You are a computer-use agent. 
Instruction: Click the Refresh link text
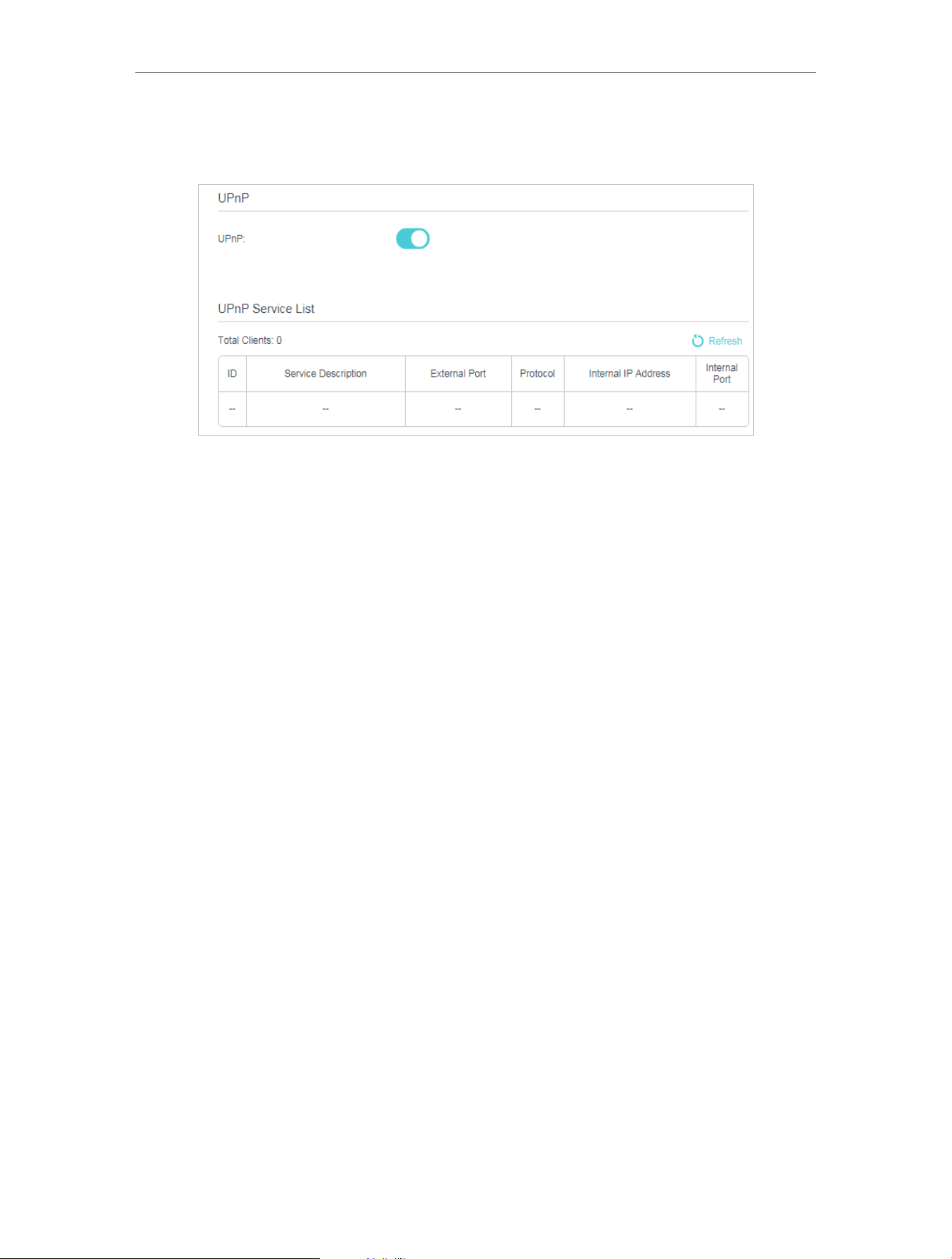pos(725,342)
